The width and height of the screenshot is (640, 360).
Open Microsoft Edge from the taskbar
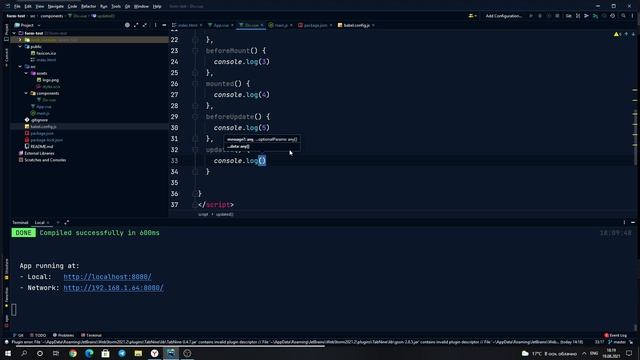tap(89, 353)
